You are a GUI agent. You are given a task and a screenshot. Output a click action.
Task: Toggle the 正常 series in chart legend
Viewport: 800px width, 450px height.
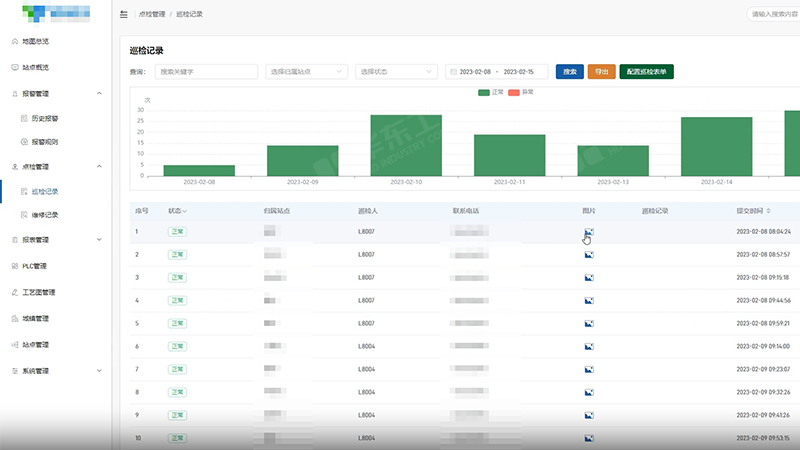point(491,92)
